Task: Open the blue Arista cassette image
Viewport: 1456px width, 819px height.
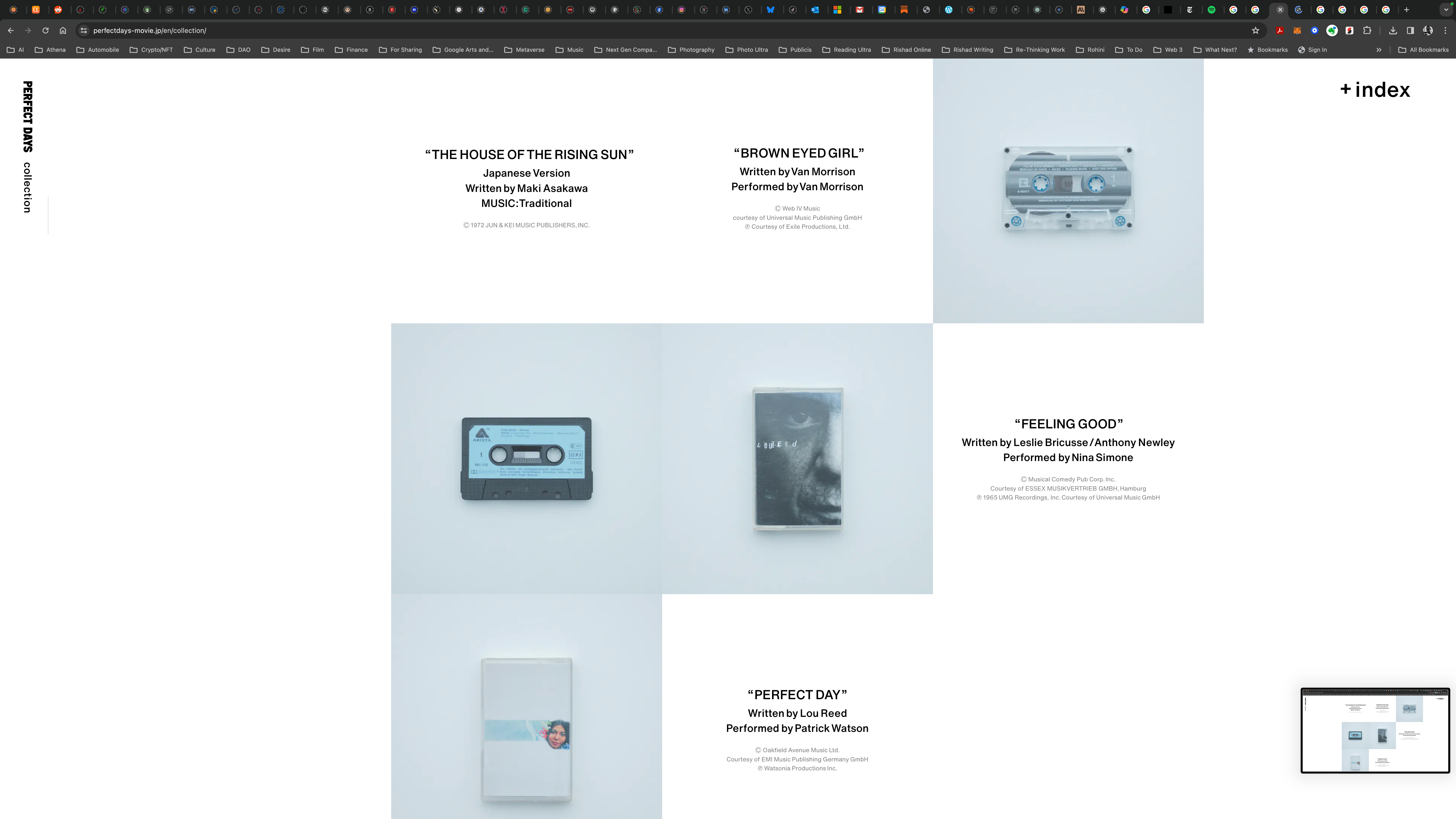Action: (526, 458)
